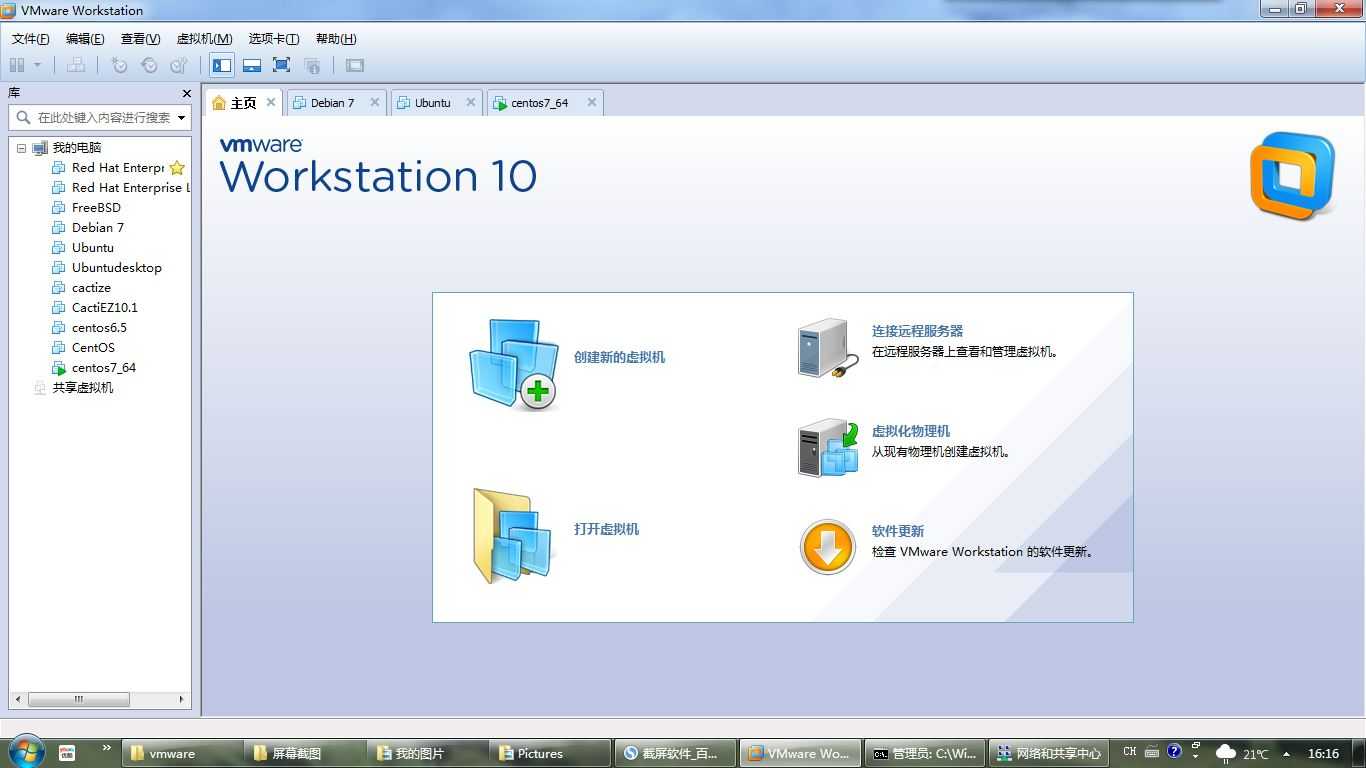Image resolution: width=1366 pixels, height=768 pixels.
Task: Click the library horizontal scrollbar thumb
Action: click(78, 699)
